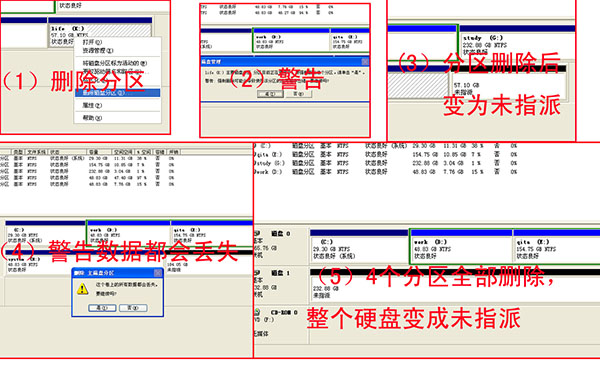The height and width of the screenshot is (375, 600).
Task: Click 否(N) in the 磁盘管理 warning dialog
Action: [299, 94]
